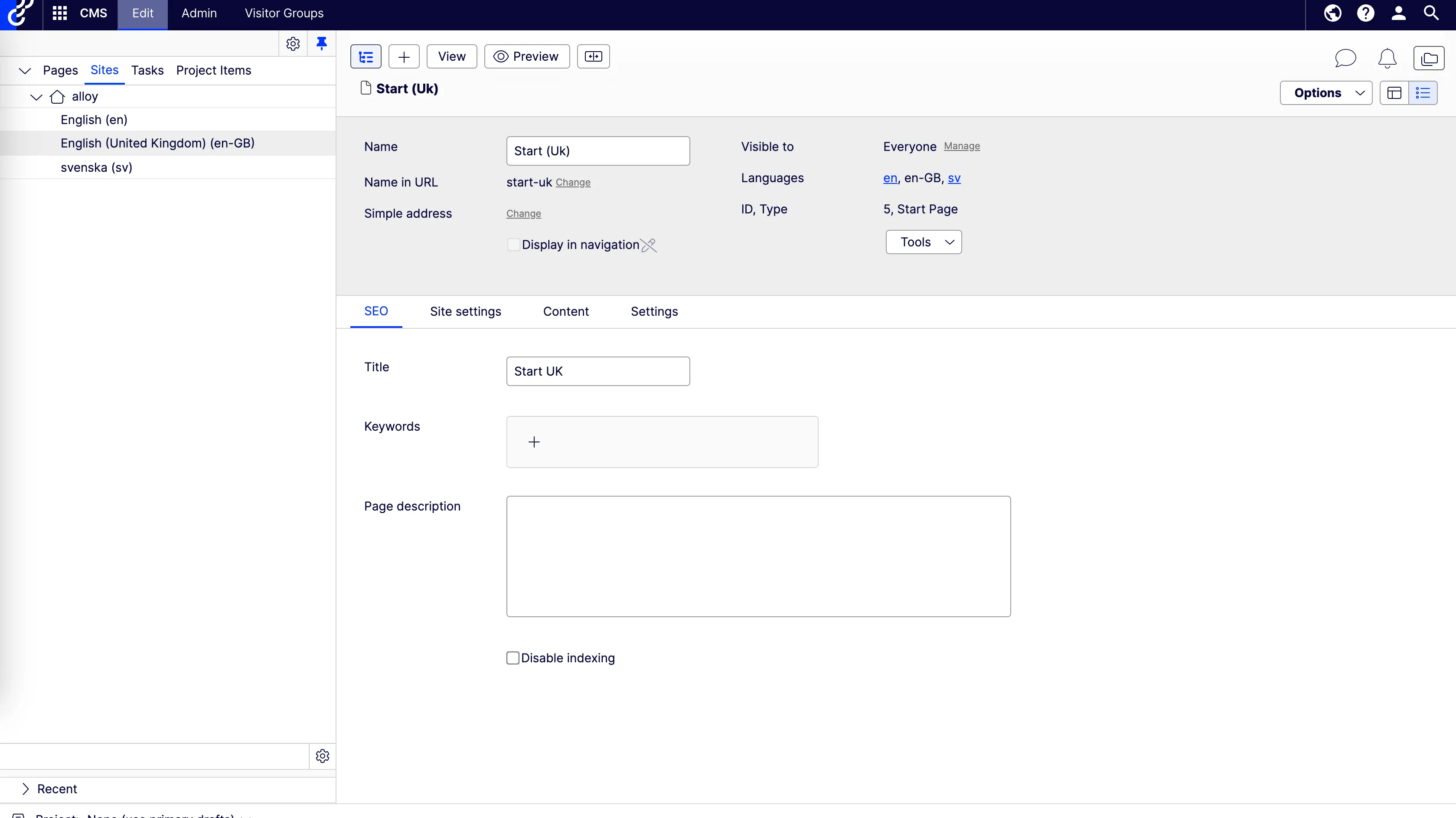This screenshot has width=1456, height=818.
Task: Open the Tools dropdown
Action: (924, 242)
